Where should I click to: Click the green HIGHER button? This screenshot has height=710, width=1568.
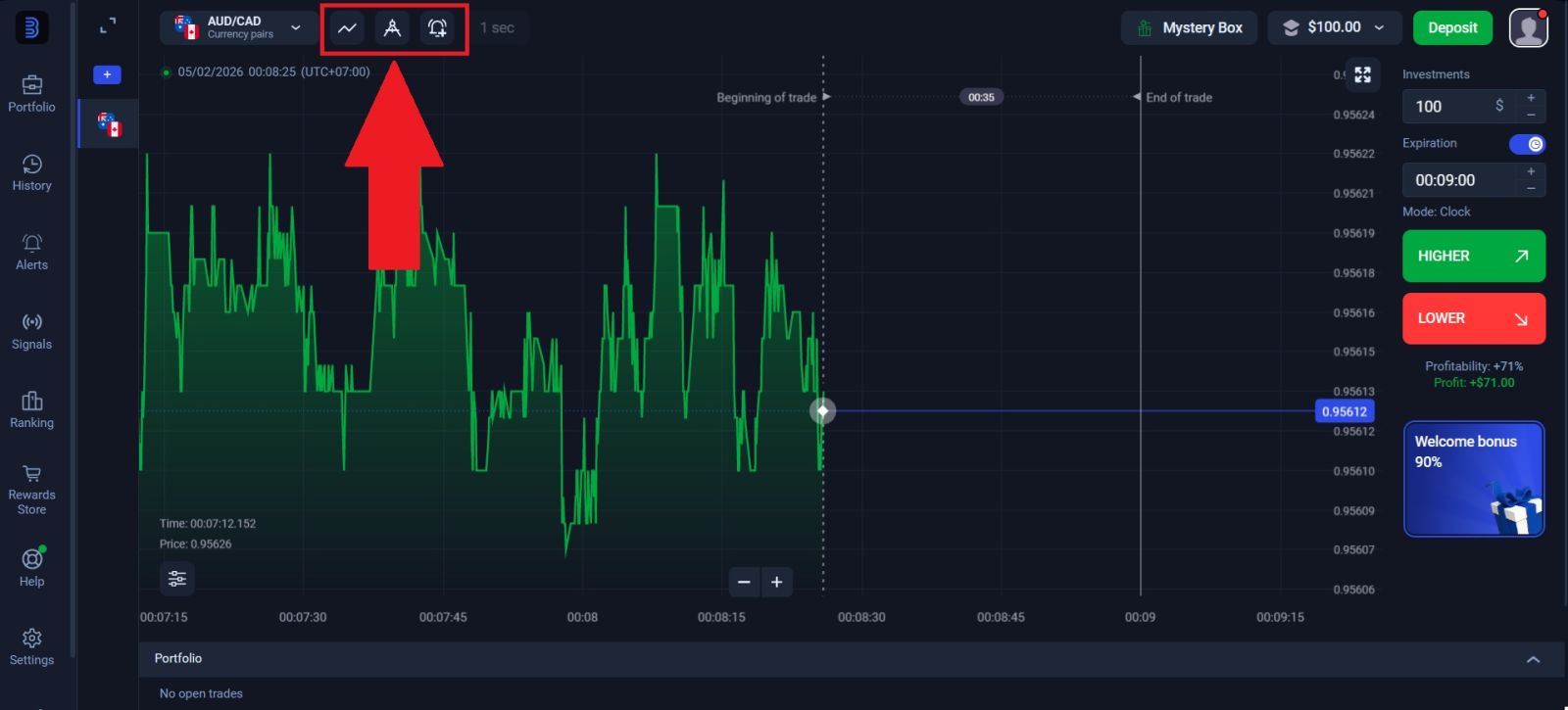tap(1473, 256)
